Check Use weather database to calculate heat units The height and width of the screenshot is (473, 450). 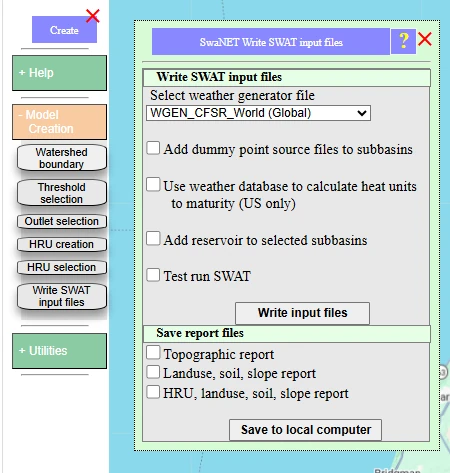[153, 184]
